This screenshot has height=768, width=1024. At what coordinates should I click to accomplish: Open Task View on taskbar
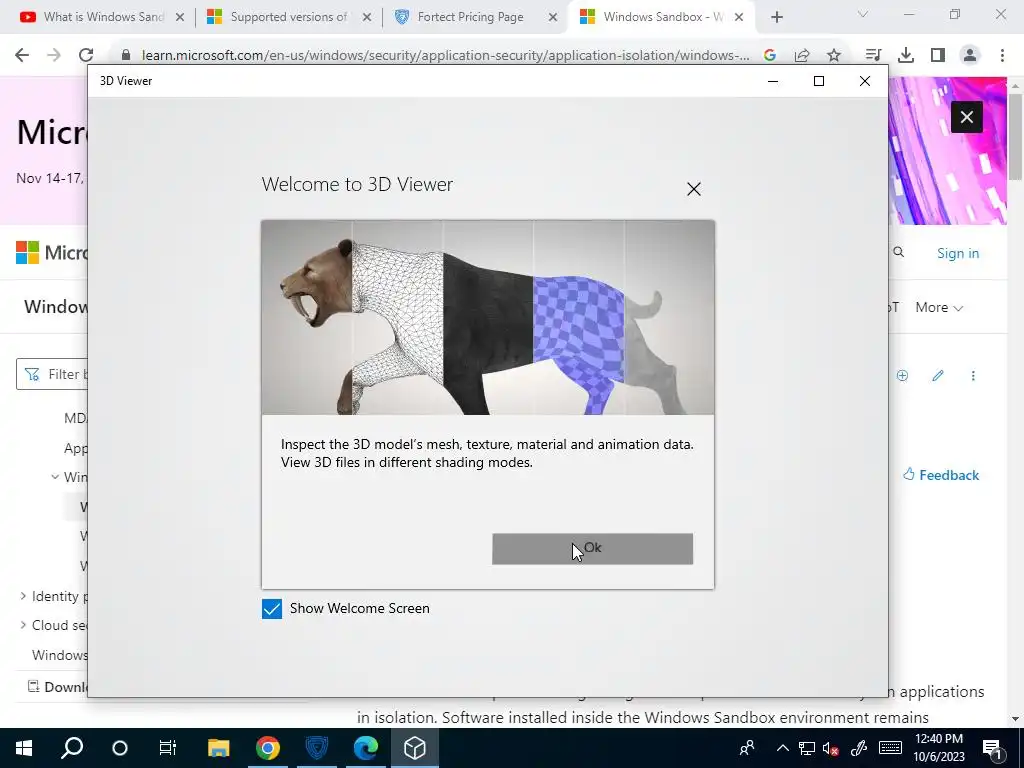pyautogui.click(x=168, y=748)
